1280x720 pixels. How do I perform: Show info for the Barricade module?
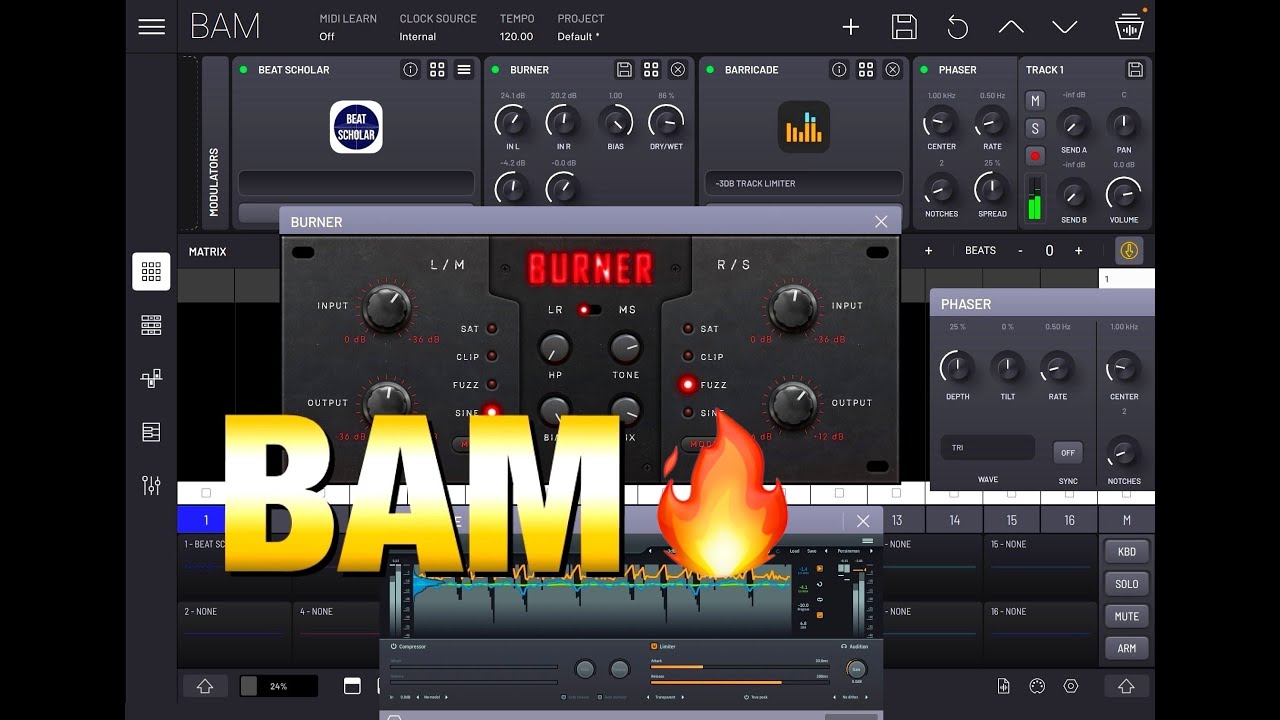coord(839,70)
